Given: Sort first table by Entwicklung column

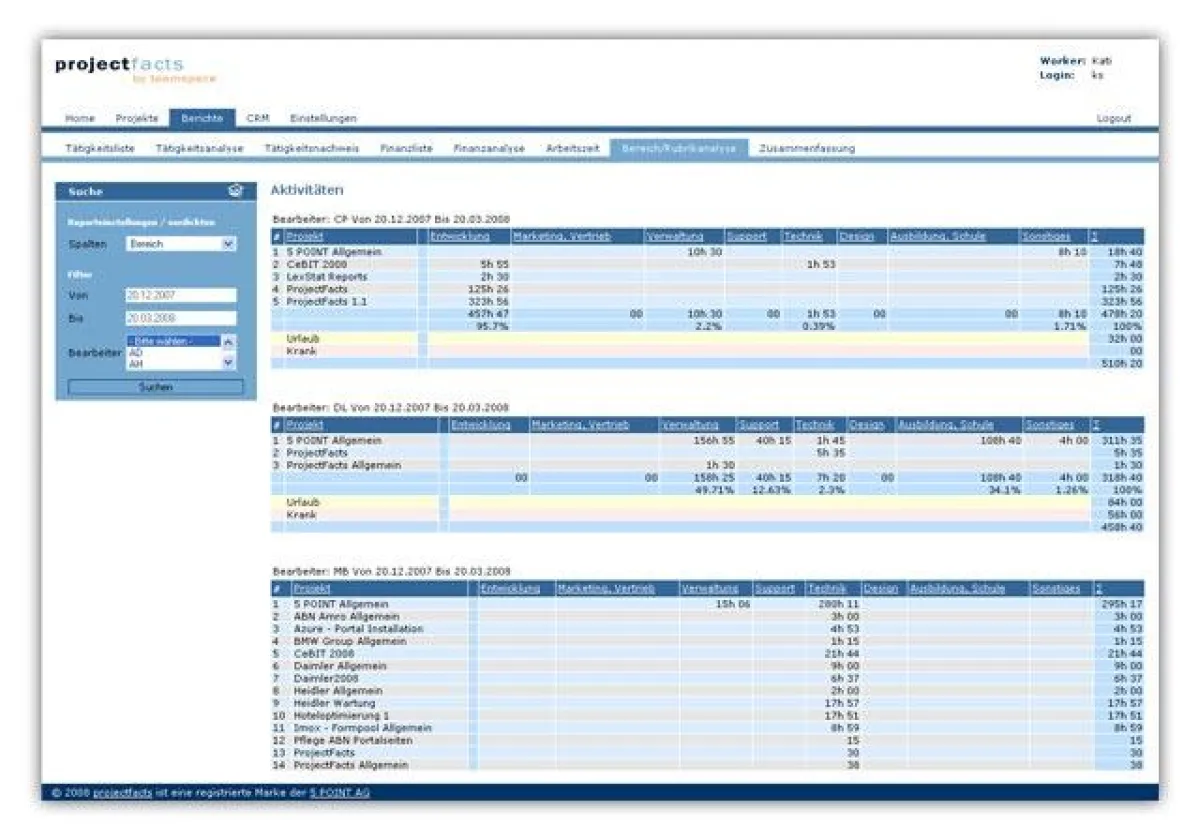Looking at the screenshot, I should click(459, 236).
